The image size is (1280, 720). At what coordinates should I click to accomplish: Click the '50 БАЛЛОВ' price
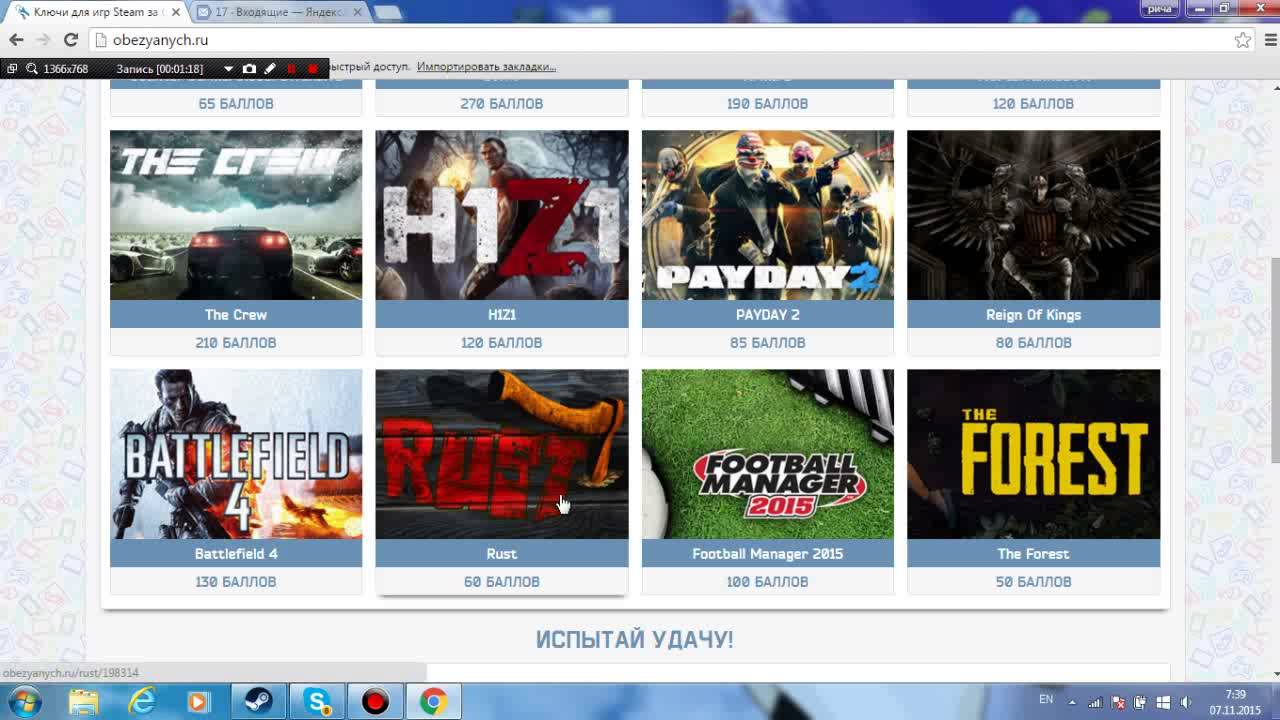click(1033, 581)
